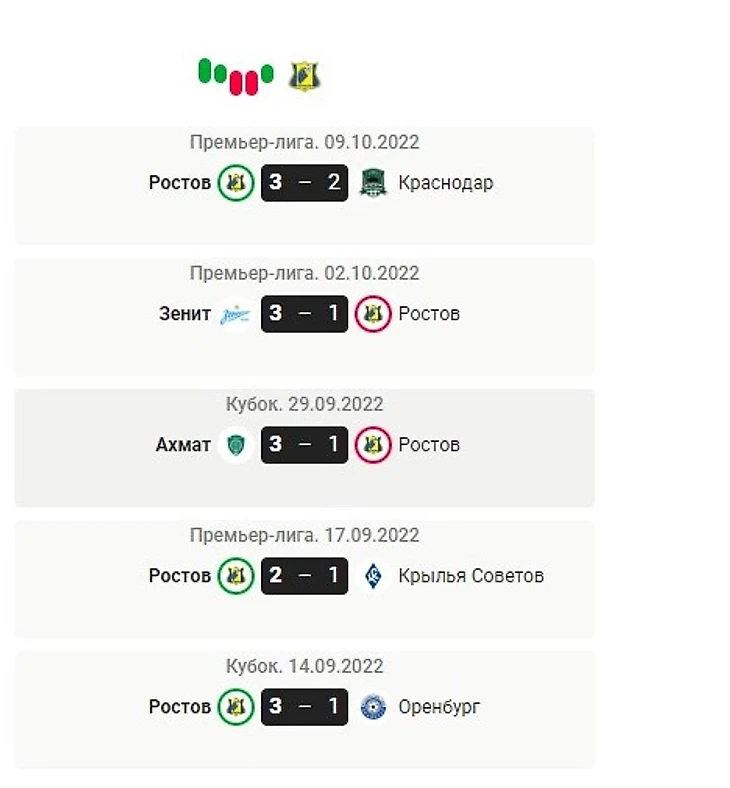Screen dimensions: 730x788
Task: Open the Оренбург team name link
Action: (x=439, y=707)
